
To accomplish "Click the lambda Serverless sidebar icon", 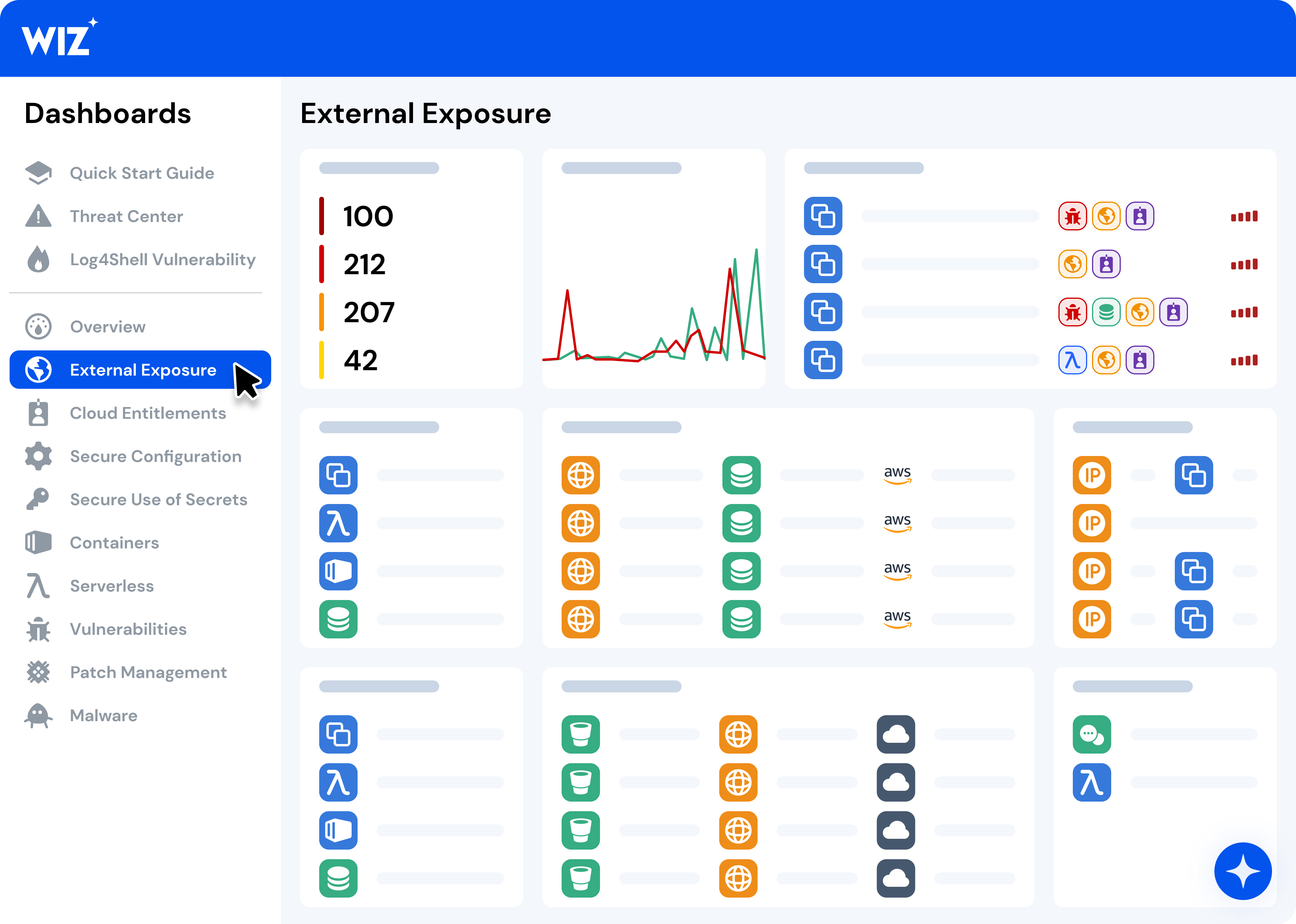I will [38, 586].
